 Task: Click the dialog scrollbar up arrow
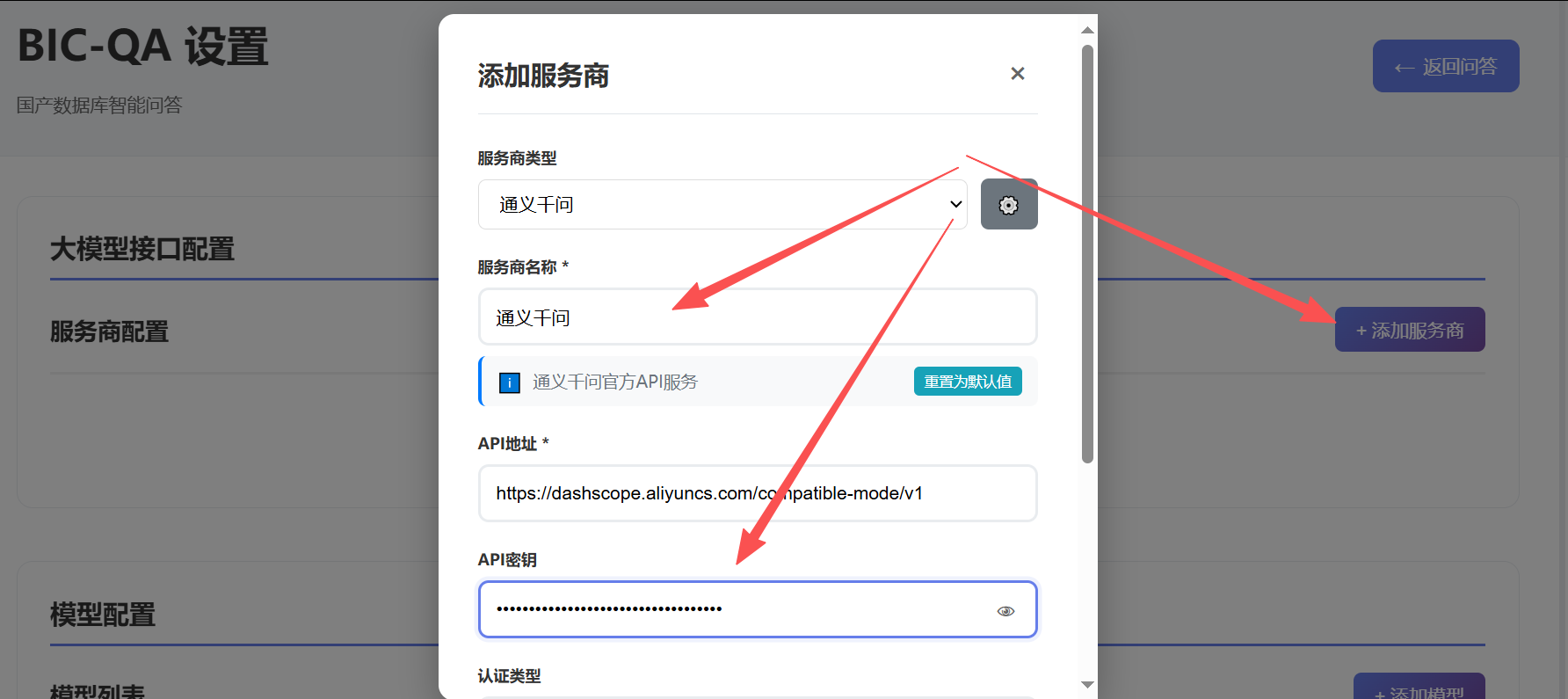[x=1087, y=30]
